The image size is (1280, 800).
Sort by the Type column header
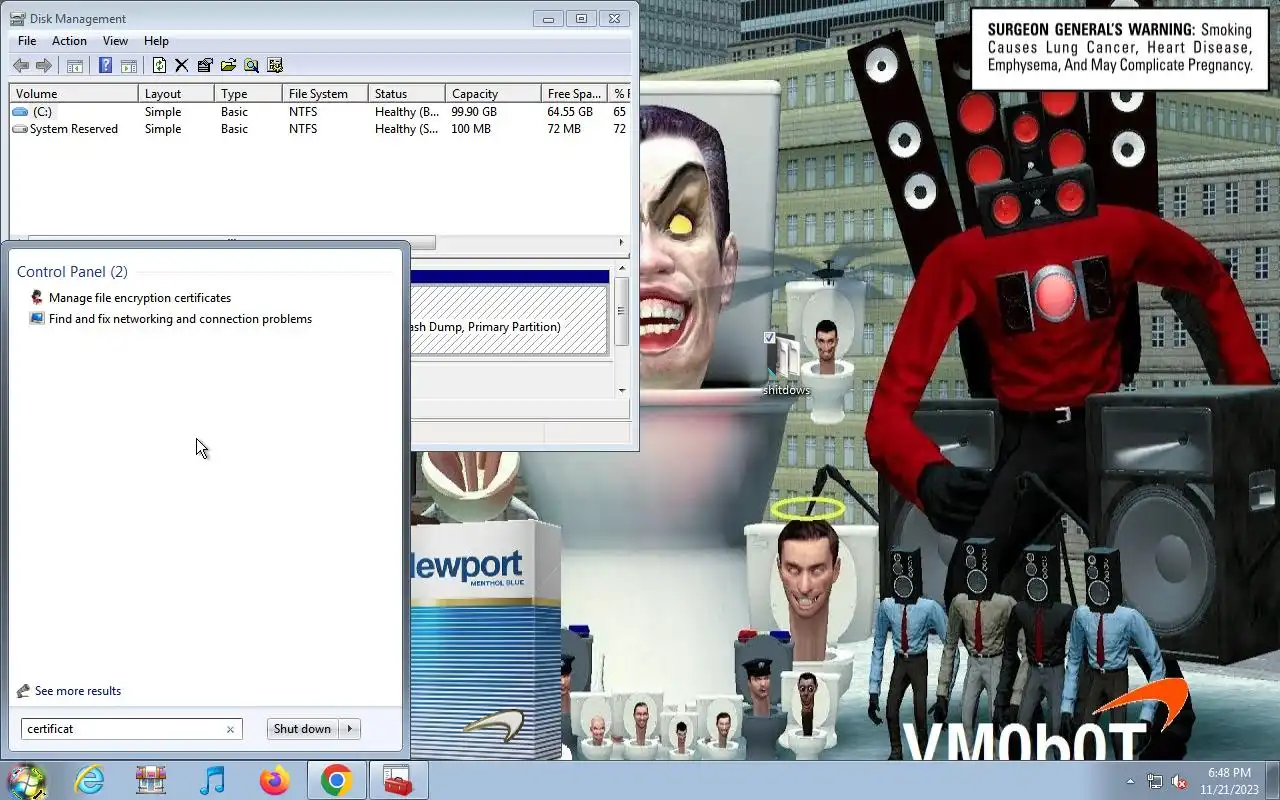coord(248,94)
